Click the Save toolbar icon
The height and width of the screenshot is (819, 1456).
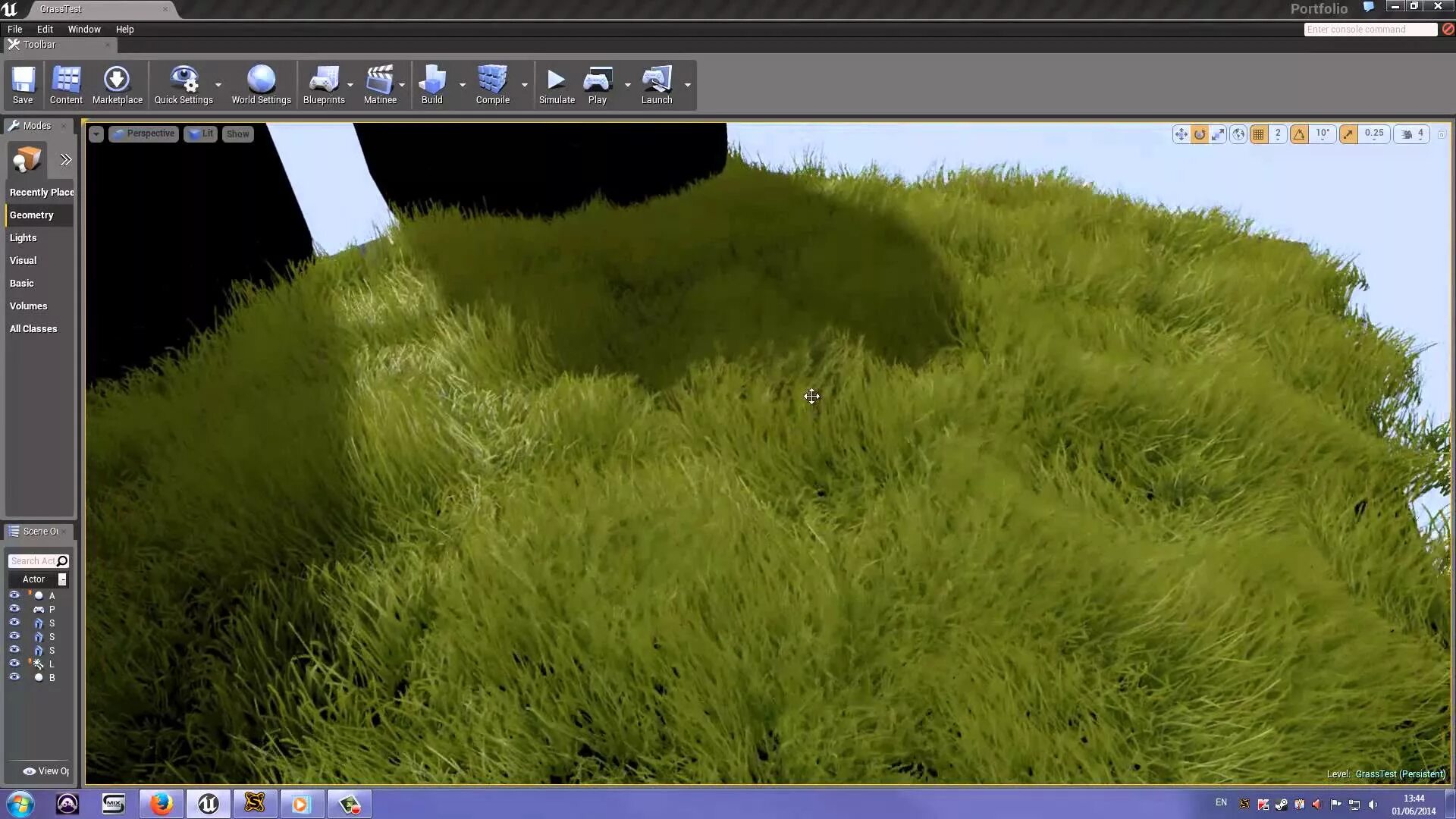pos(23,84)
